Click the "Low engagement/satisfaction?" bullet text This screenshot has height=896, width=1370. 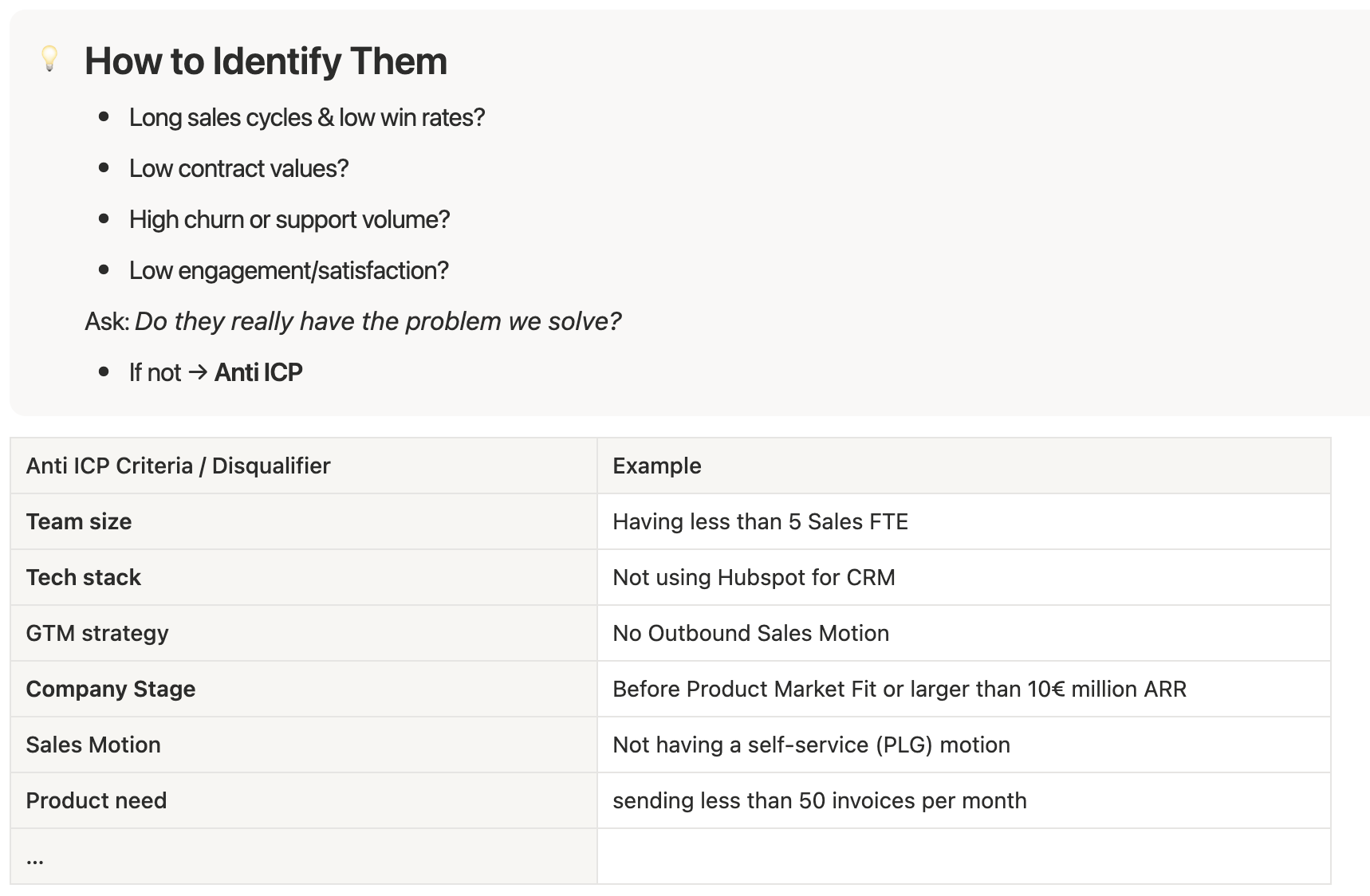tap(289, 271)
